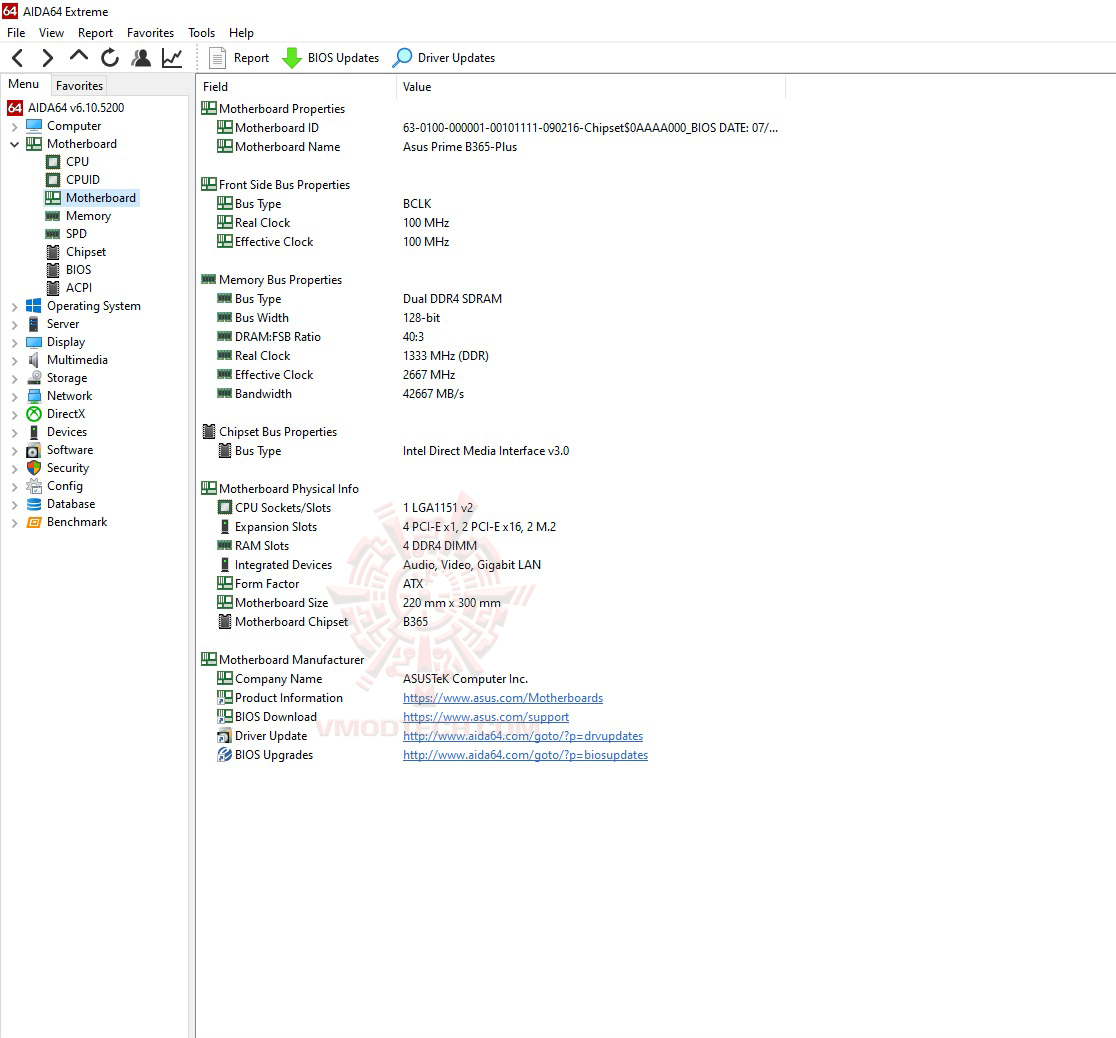The width and height of the screenshot is (1116, 1038).
Task: Click the Field column header
Action: click(296, 87)
